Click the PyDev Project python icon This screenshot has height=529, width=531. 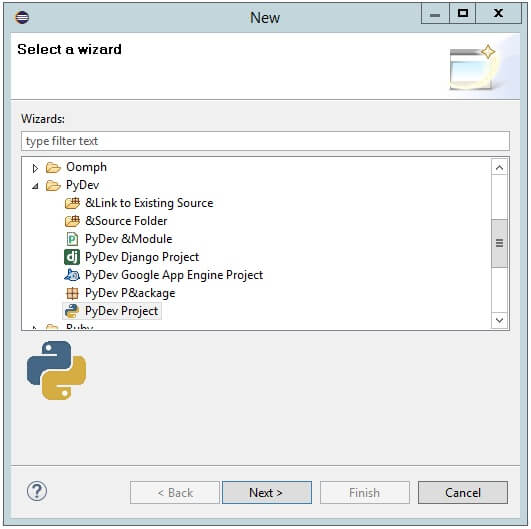72,311
